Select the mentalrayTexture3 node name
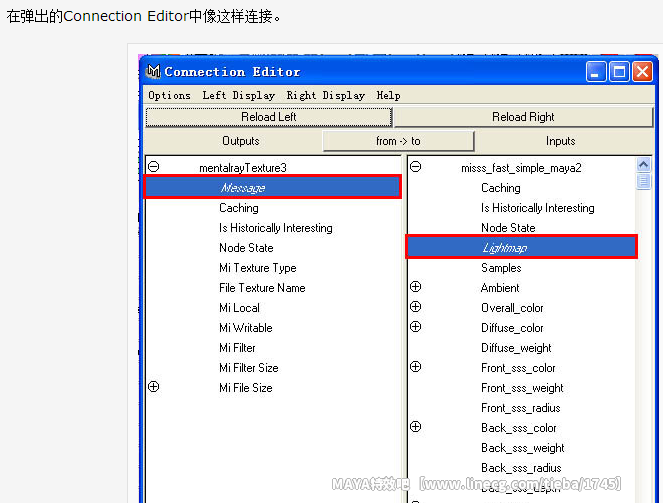The image size is (663, 503). pos(243,168)
